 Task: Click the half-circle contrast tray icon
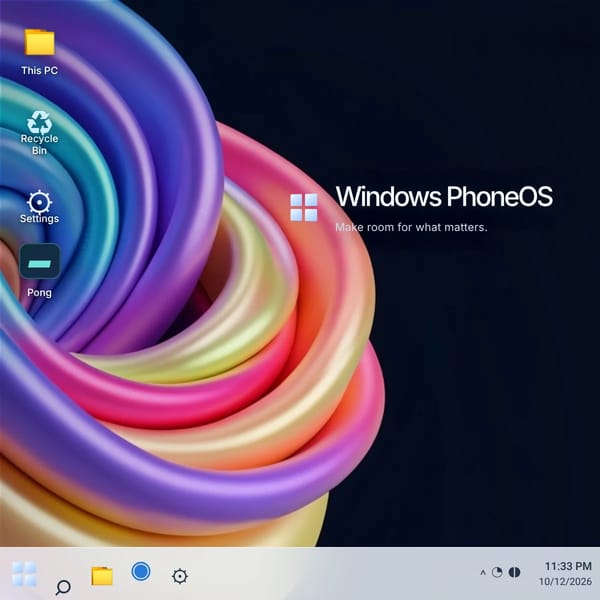pos(514,572)
